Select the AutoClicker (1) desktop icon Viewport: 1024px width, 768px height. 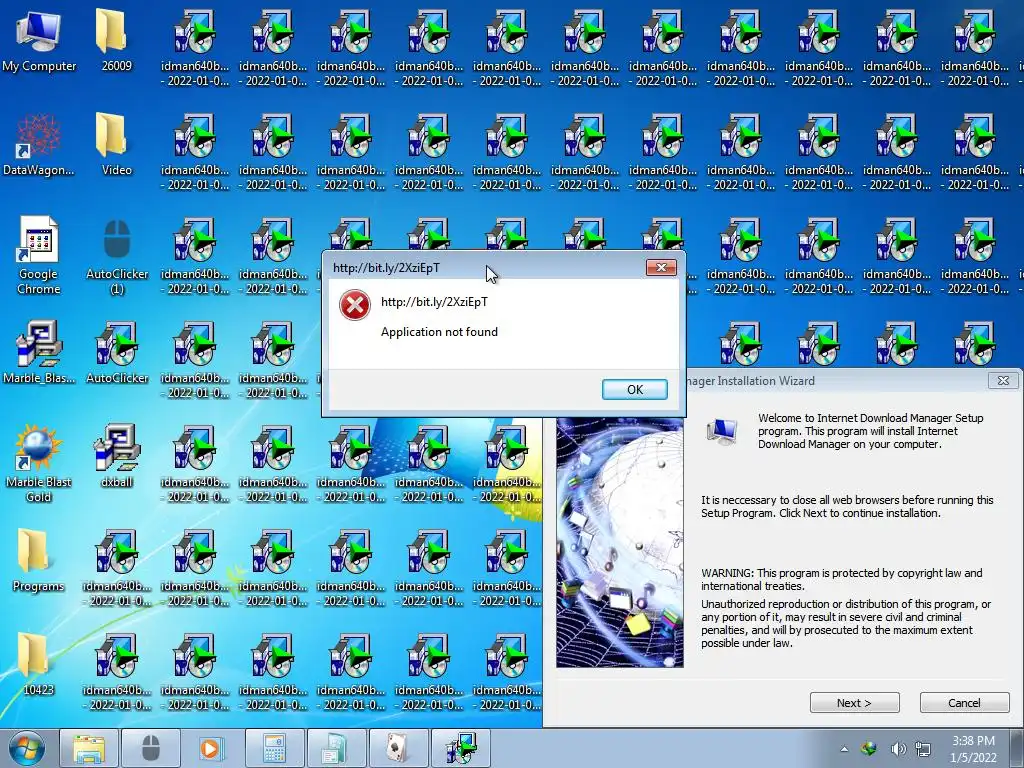(x=116, y=256)
